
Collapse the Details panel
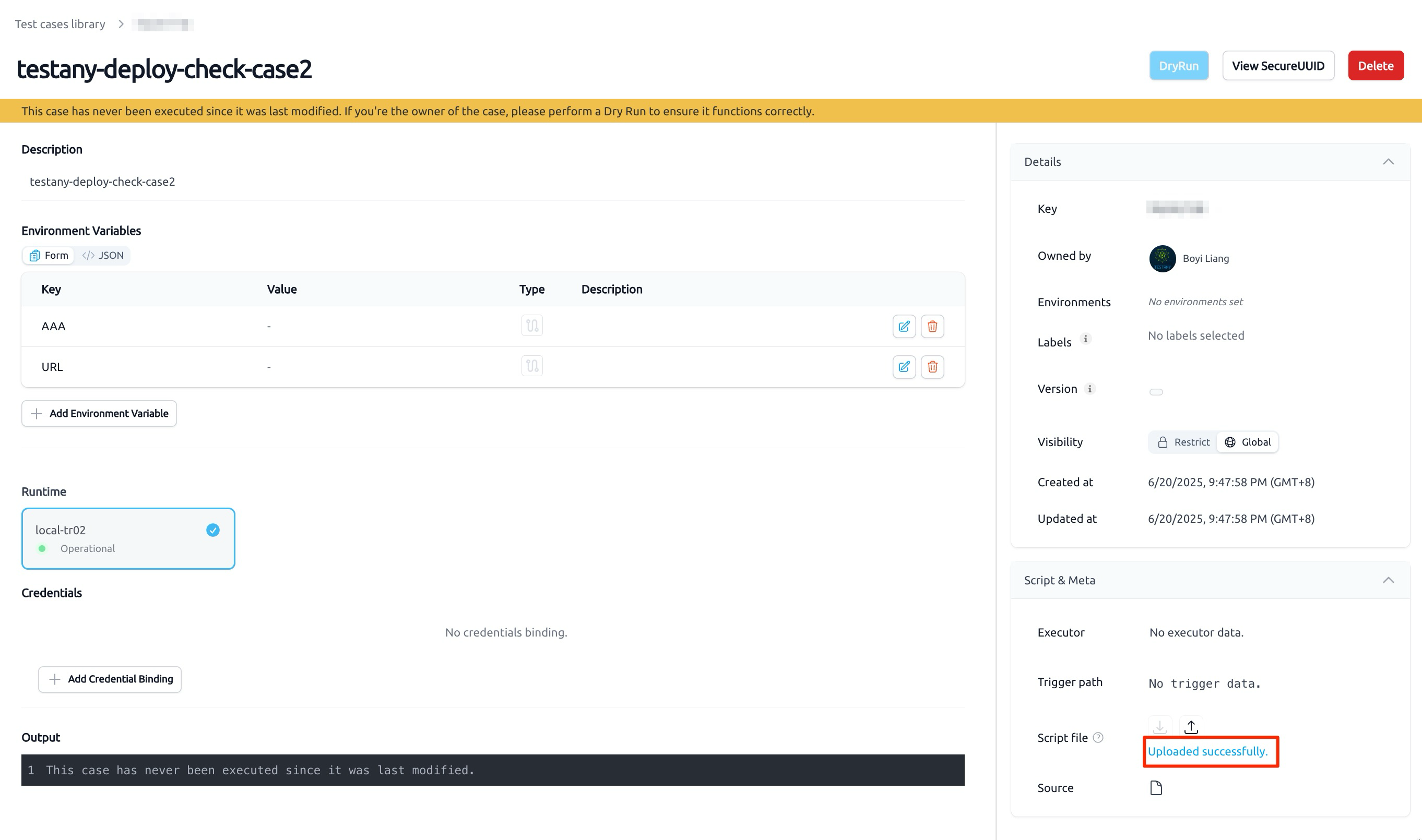coord(1388,162)
